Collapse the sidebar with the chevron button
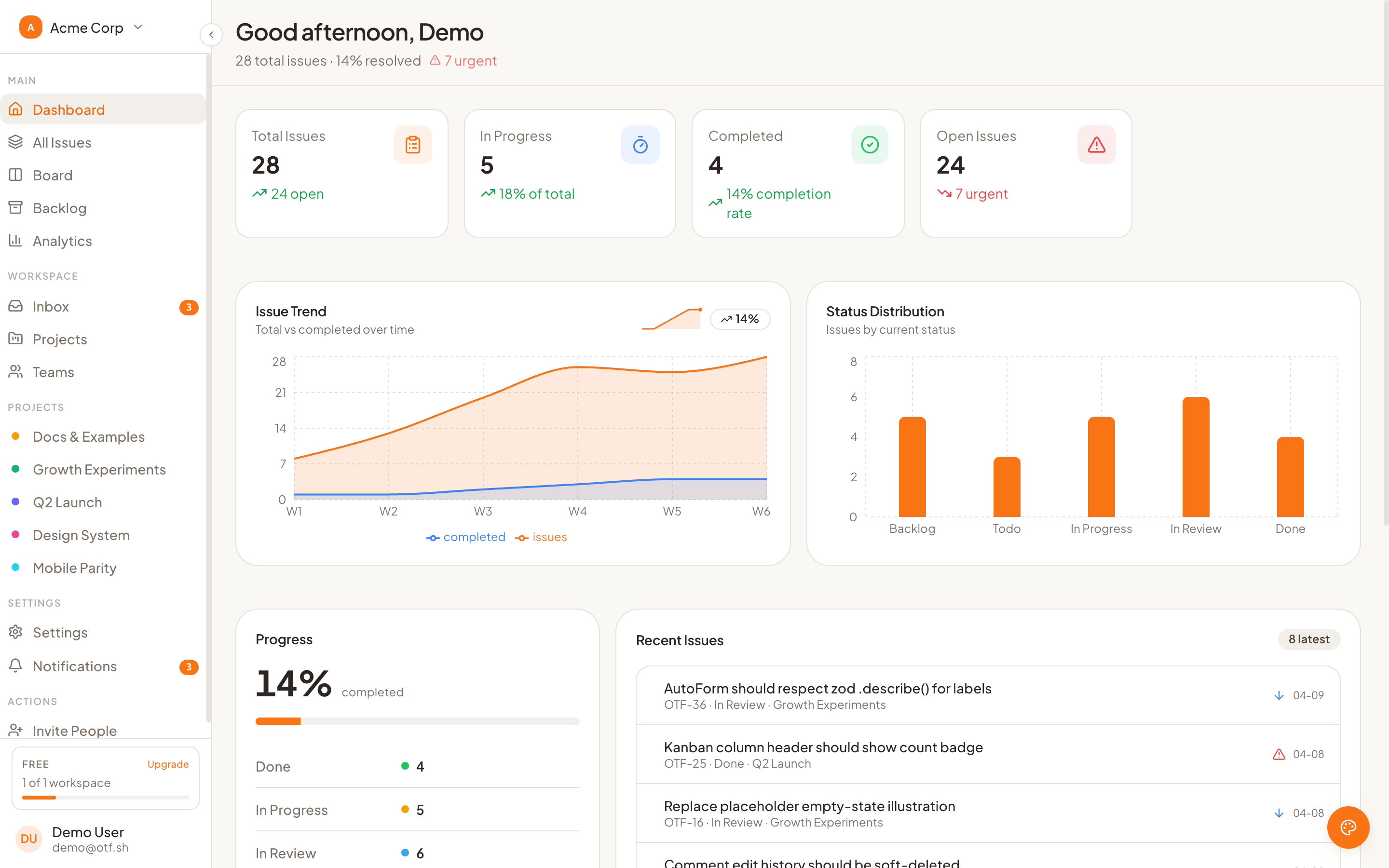 211,34
